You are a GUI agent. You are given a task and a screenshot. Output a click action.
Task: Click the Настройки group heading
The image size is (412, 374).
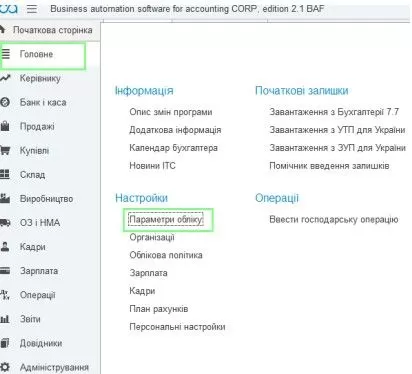tap(141, 198)
